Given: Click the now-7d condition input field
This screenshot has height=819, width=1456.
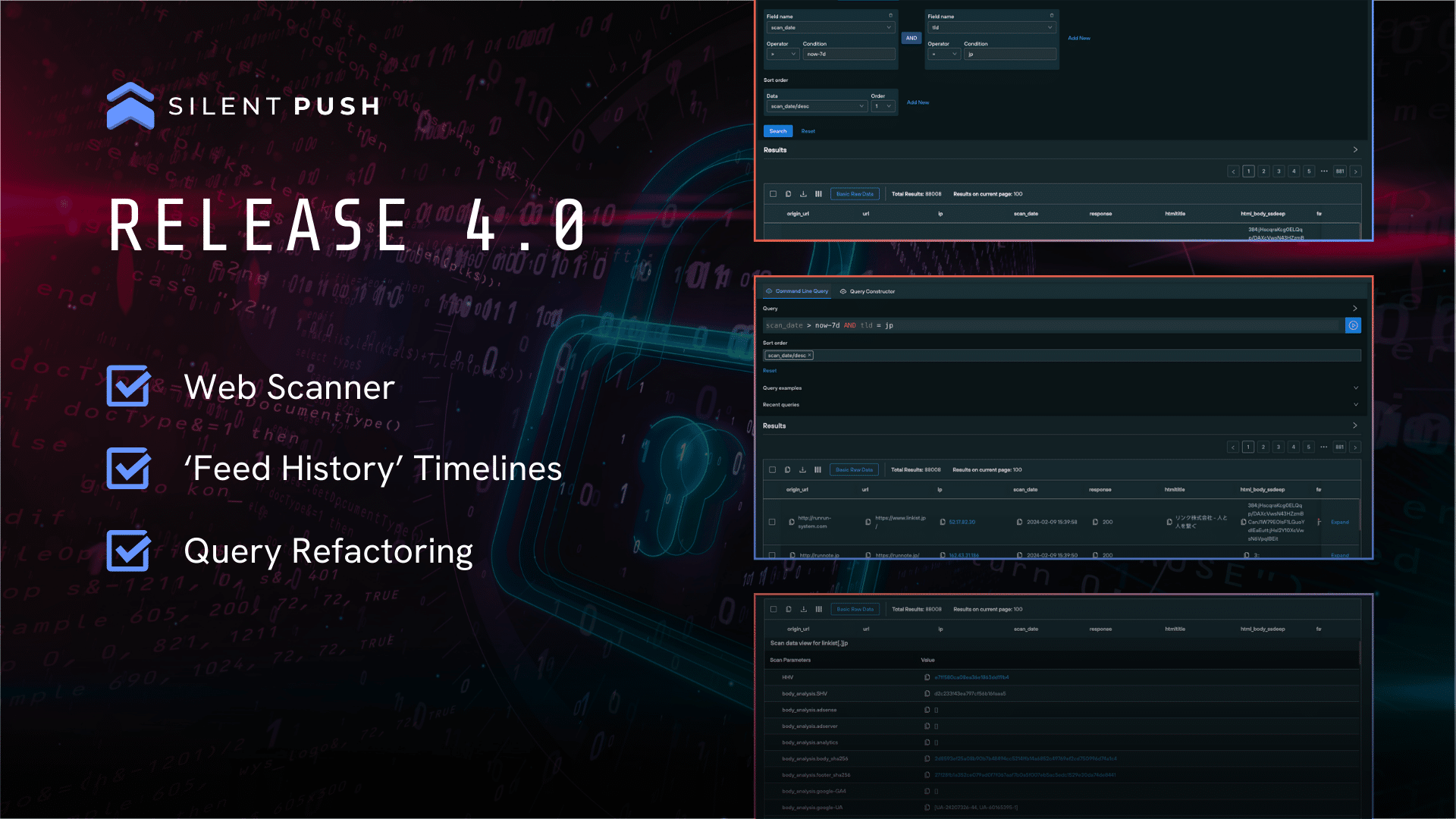Looking at the screenshot, I should pos(849,55).
